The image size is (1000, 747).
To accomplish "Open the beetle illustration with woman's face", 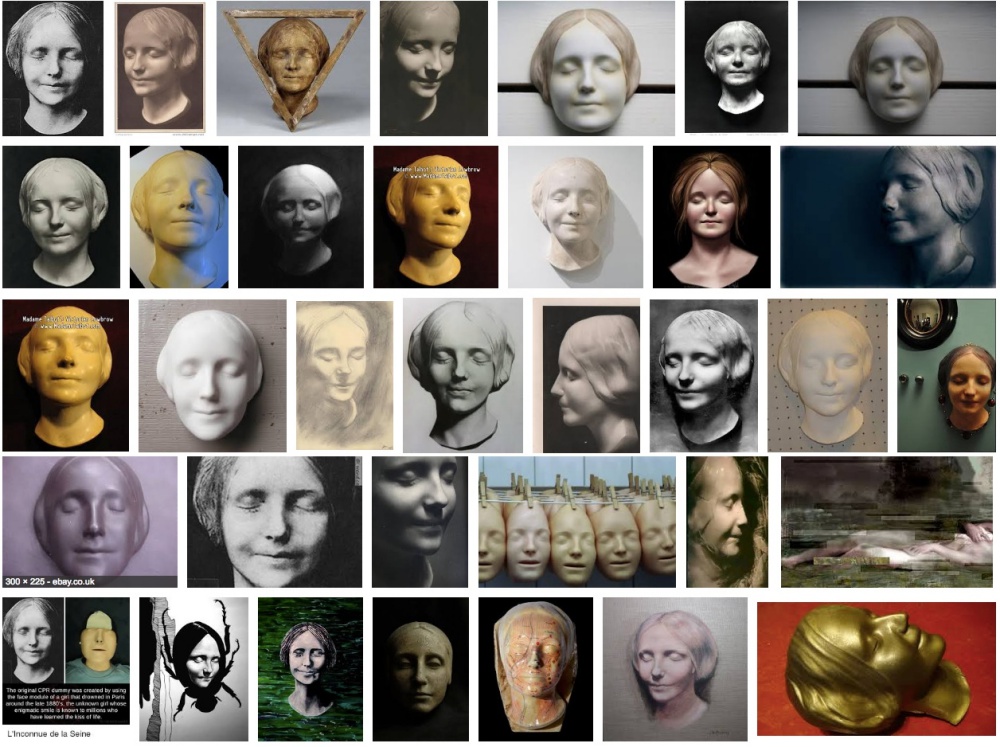I will 194,669.
